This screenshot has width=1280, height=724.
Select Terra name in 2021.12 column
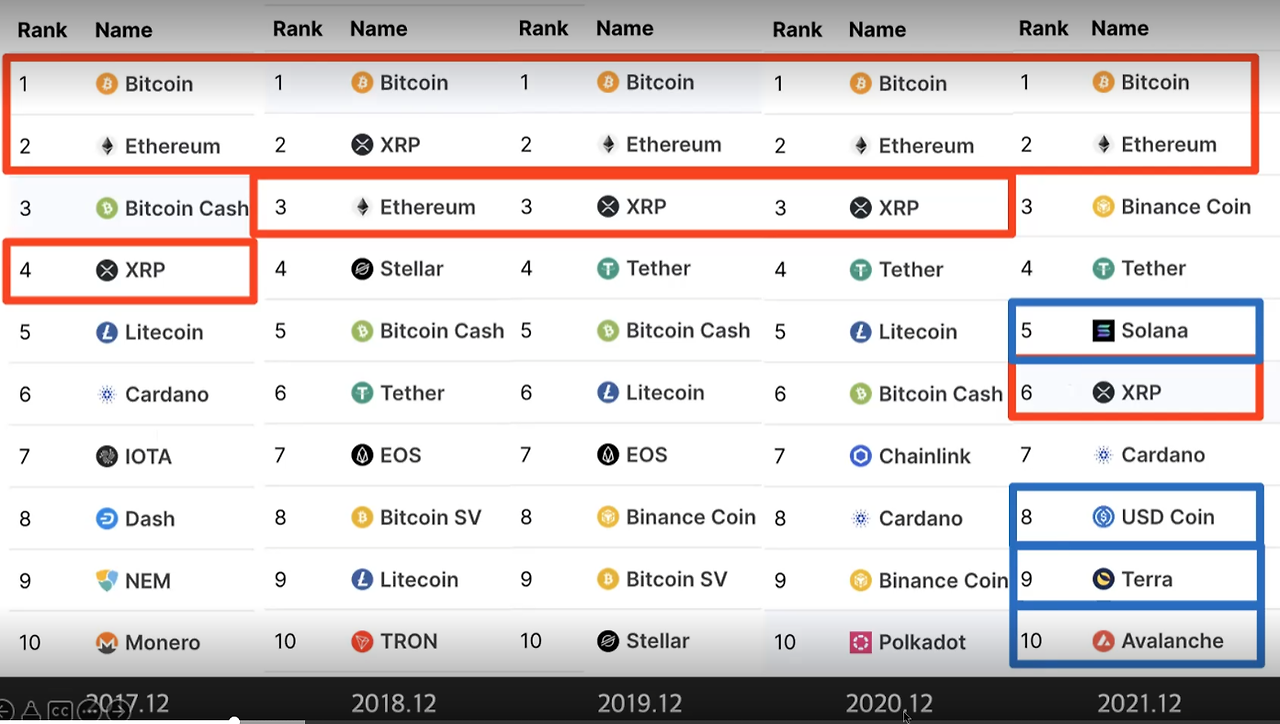[1147, 579]
